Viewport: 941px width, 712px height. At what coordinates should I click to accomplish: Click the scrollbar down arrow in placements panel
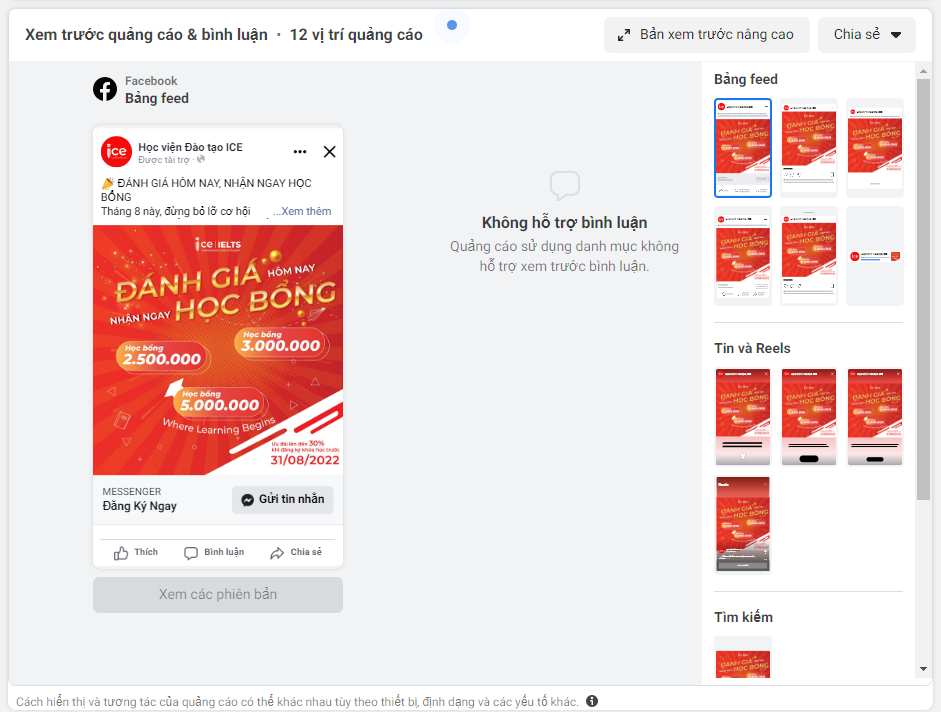tap(923, 669)
